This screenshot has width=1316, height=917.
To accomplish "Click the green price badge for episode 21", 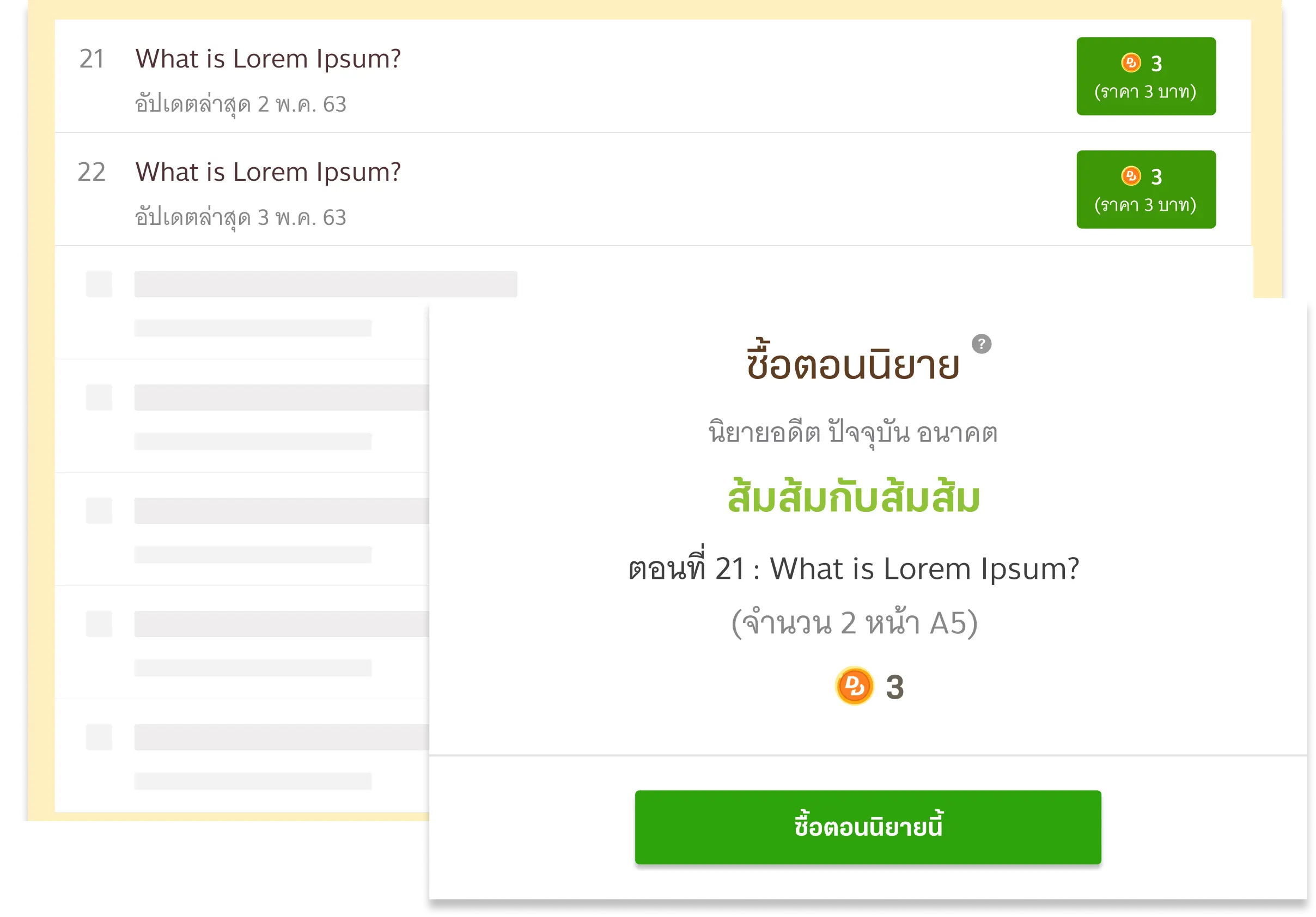I will [1147, 76].
